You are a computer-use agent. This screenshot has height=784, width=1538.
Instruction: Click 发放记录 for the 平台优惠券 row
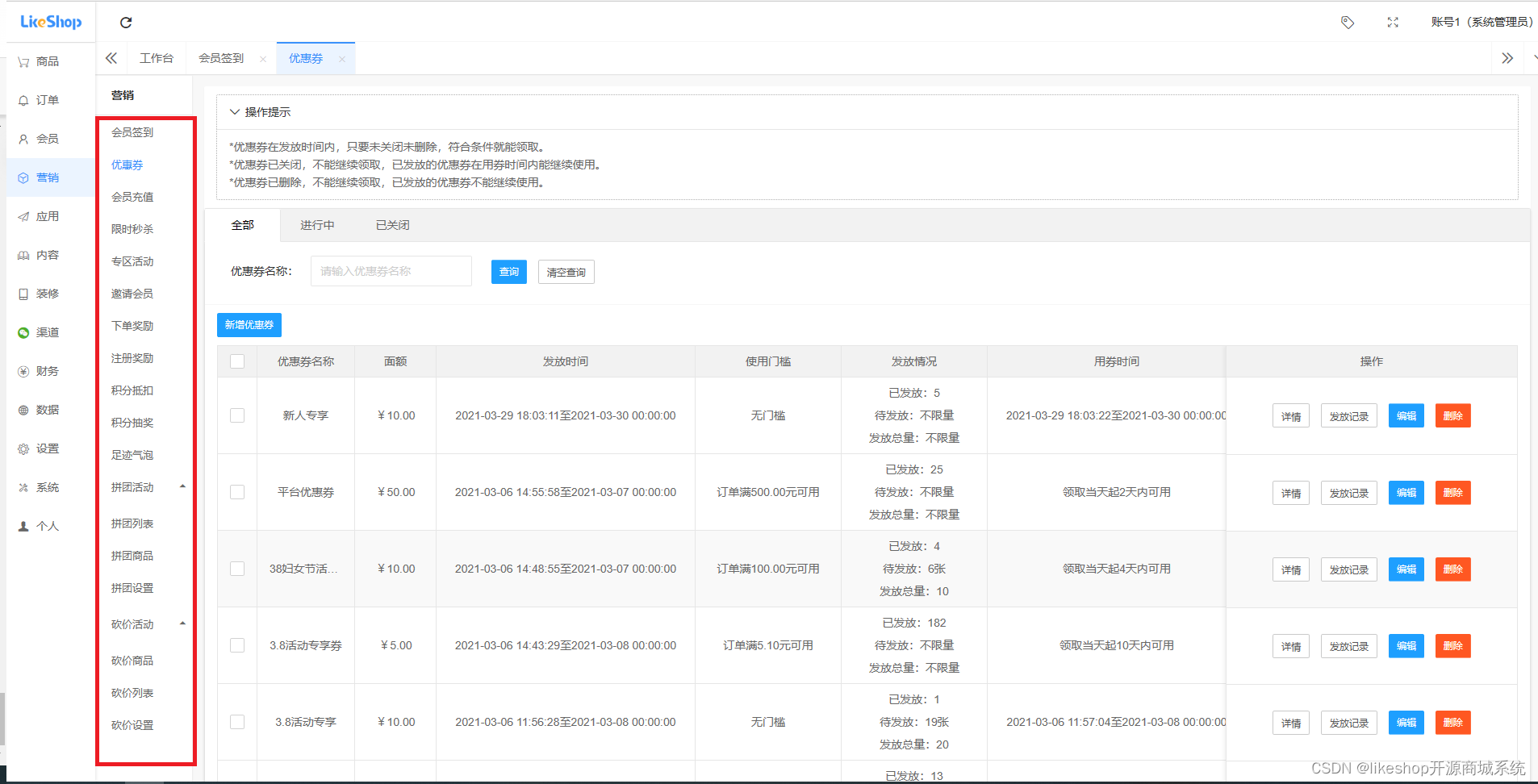pyautogui.click(x=1349, y=493)
